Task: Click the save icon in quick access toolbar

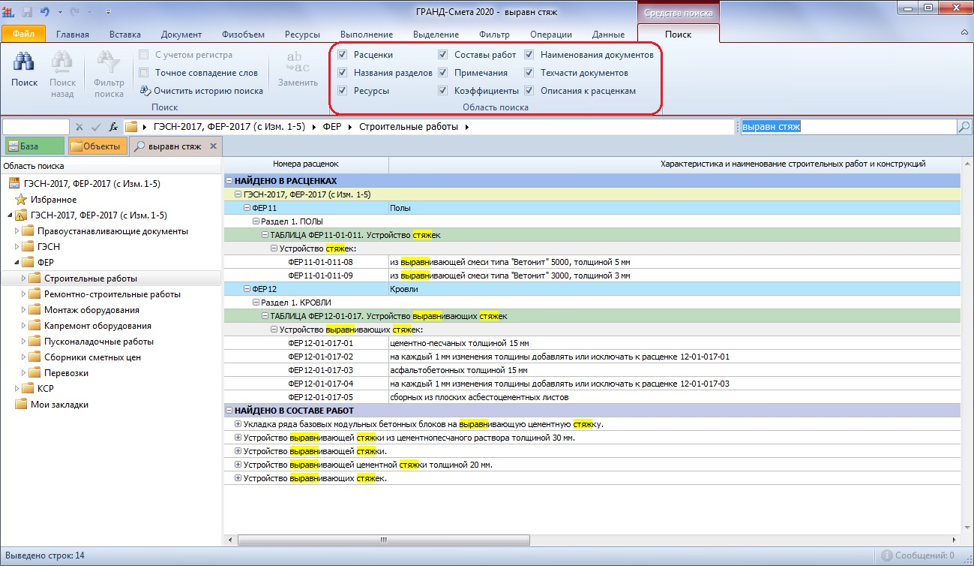Action: (x=27, y=11)
